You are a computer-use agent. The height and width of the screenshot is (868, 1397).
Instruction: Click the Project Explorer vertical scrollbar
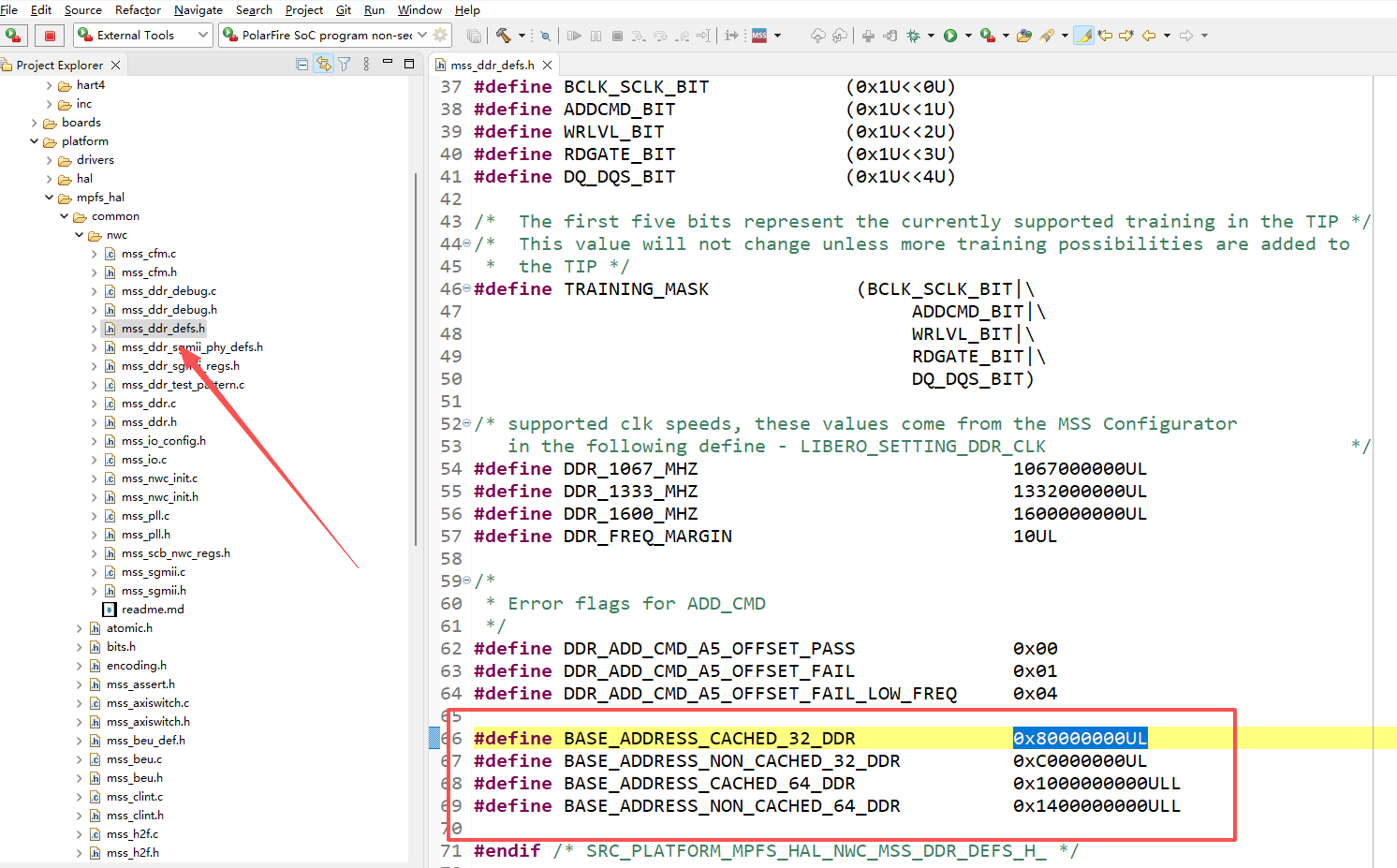pos(415,360)
